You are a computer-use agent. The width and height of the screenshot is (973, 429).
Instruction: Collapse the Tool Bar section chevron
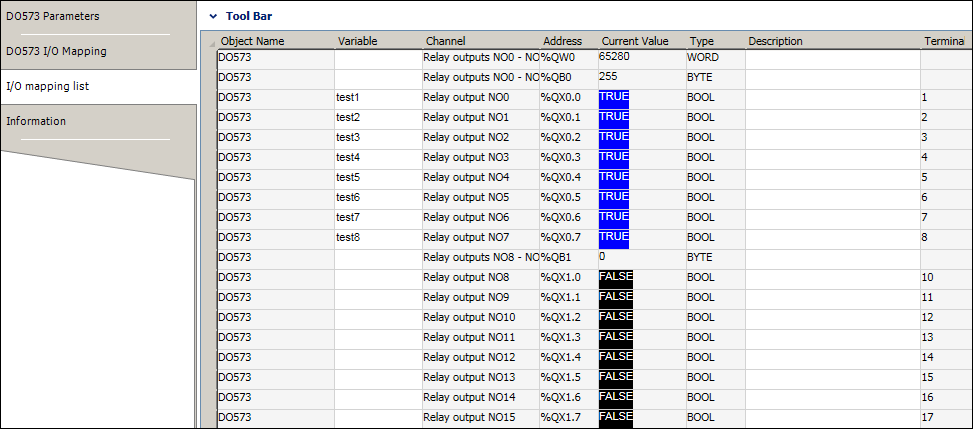pos(211,17)
